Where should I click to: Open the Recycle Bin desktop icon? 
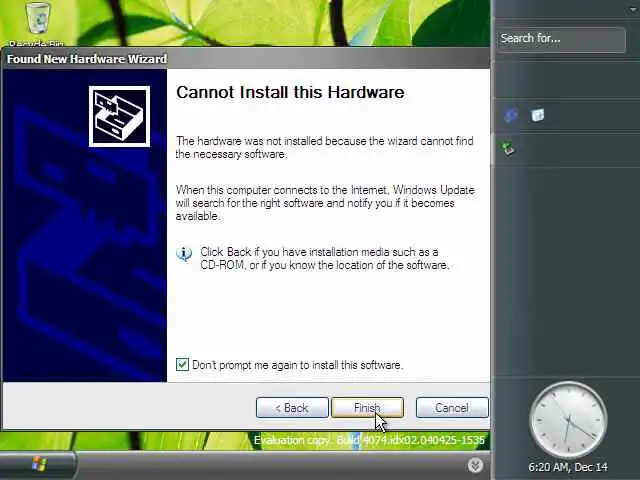38,22
